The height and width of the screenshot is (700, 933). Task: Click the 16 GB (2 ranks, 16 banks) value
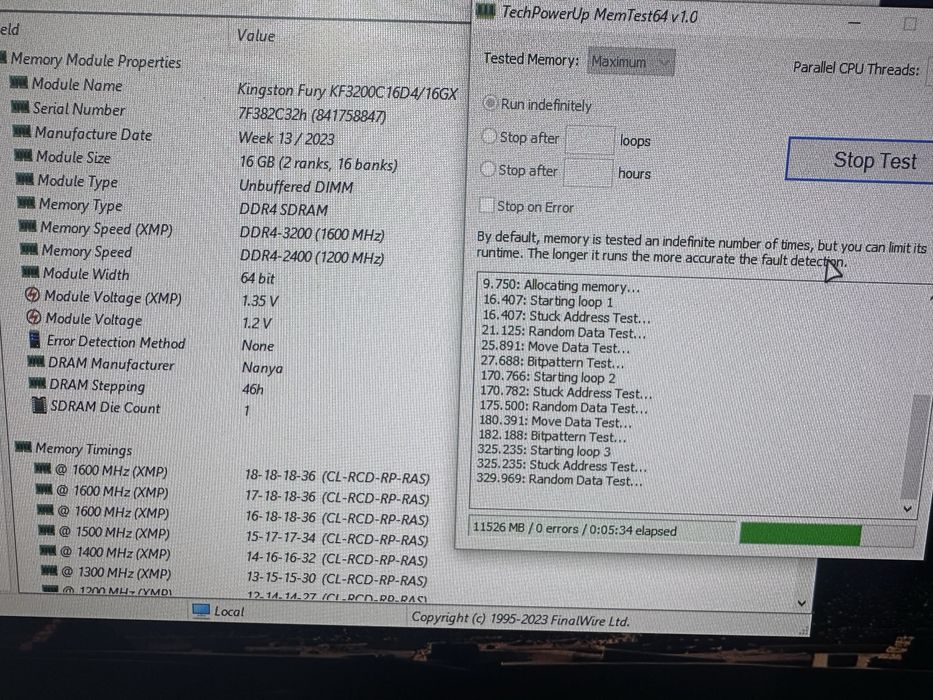[318, 164]
